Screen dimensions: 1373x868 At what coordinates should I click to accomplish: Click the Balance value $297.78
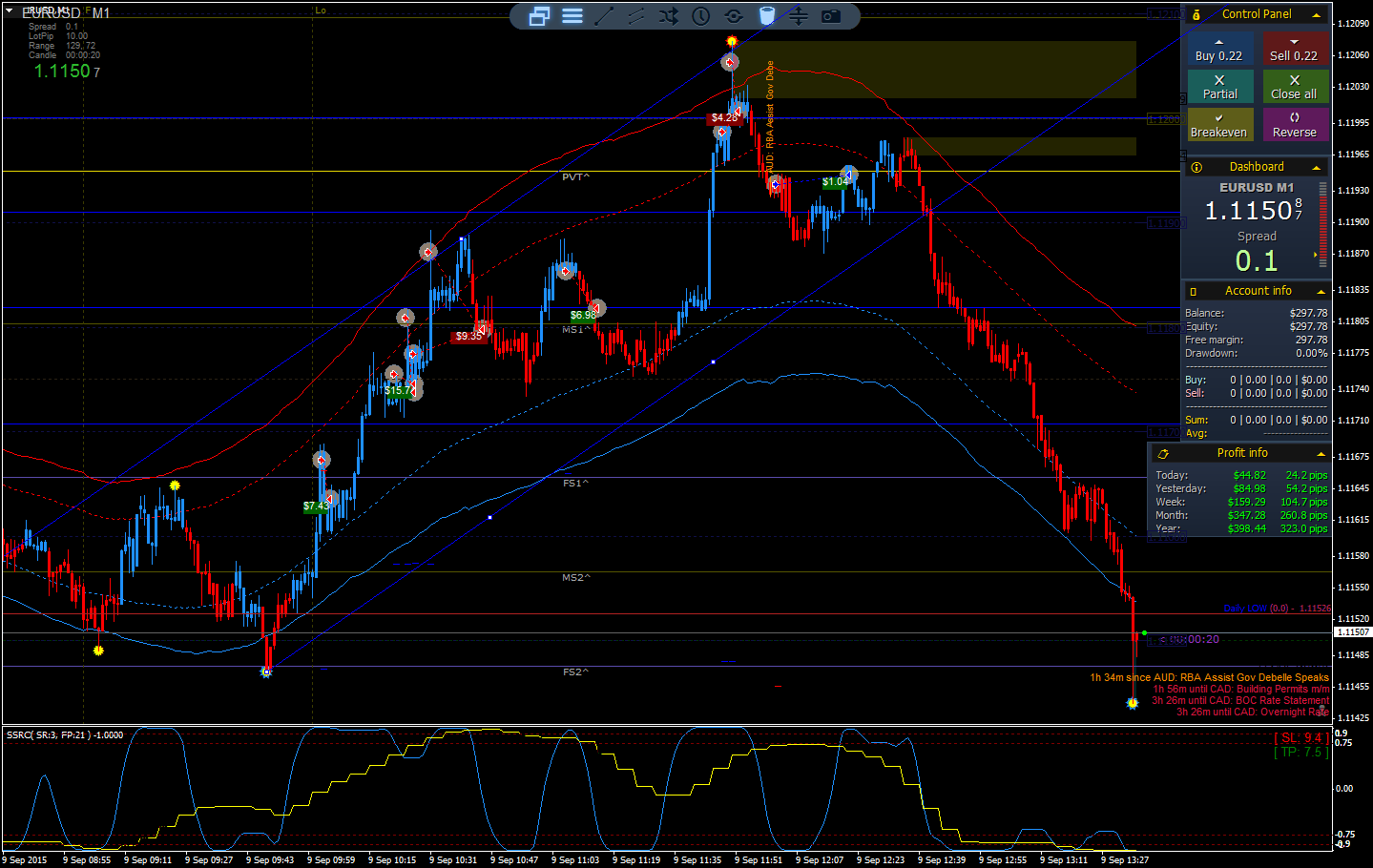pyautogui.click(x=1308, y=313)
